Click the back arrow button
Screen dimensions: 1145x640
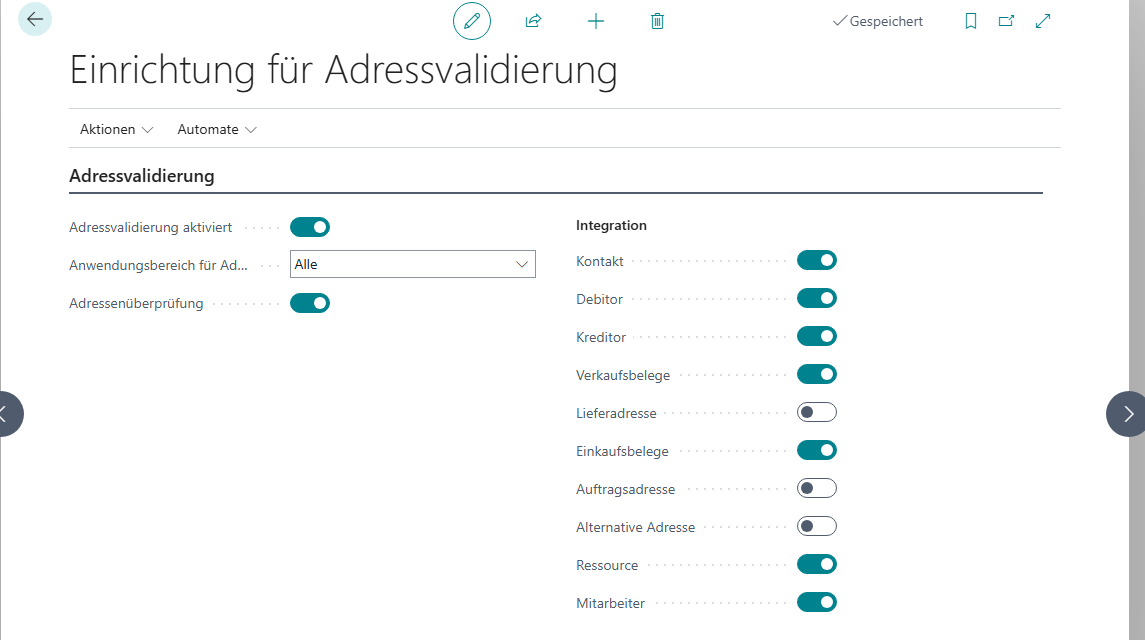[34, 19]
